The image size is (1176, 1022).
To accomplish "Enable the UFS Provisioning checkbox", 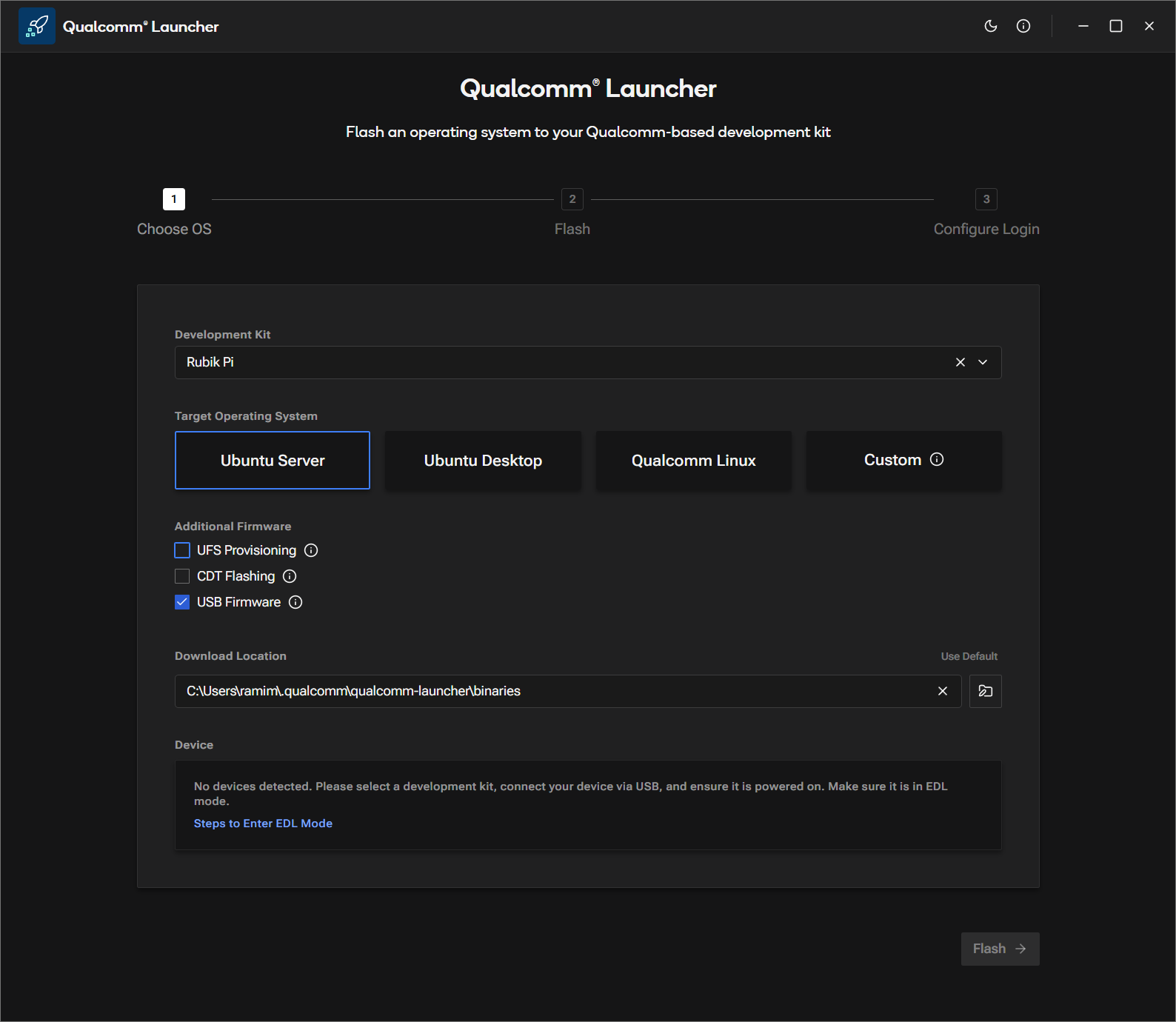I will [182, 550].
